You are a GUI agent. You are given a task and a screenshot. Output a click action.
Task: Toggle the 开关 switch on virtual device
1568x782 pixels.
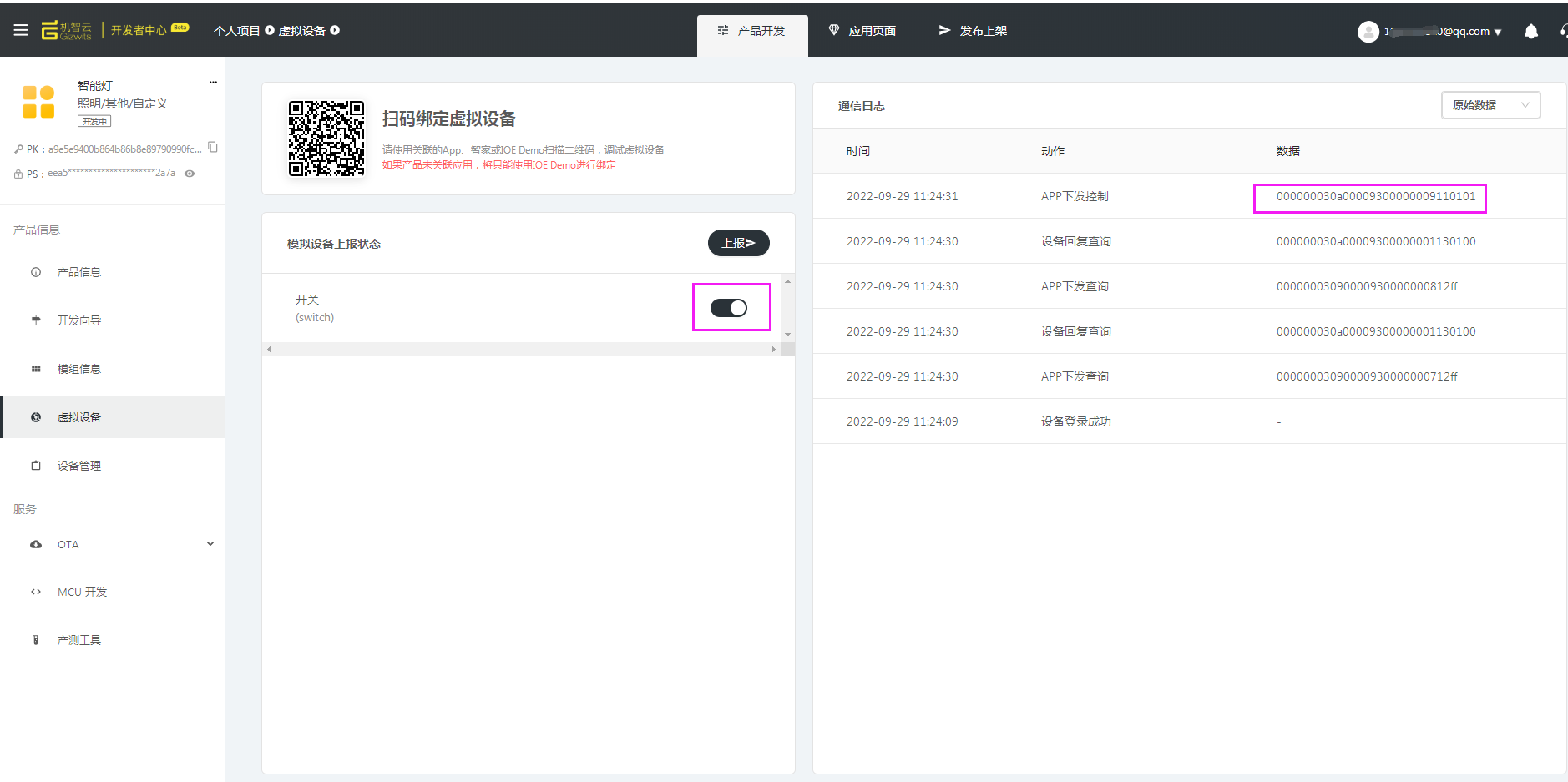[x=731, y=307]
